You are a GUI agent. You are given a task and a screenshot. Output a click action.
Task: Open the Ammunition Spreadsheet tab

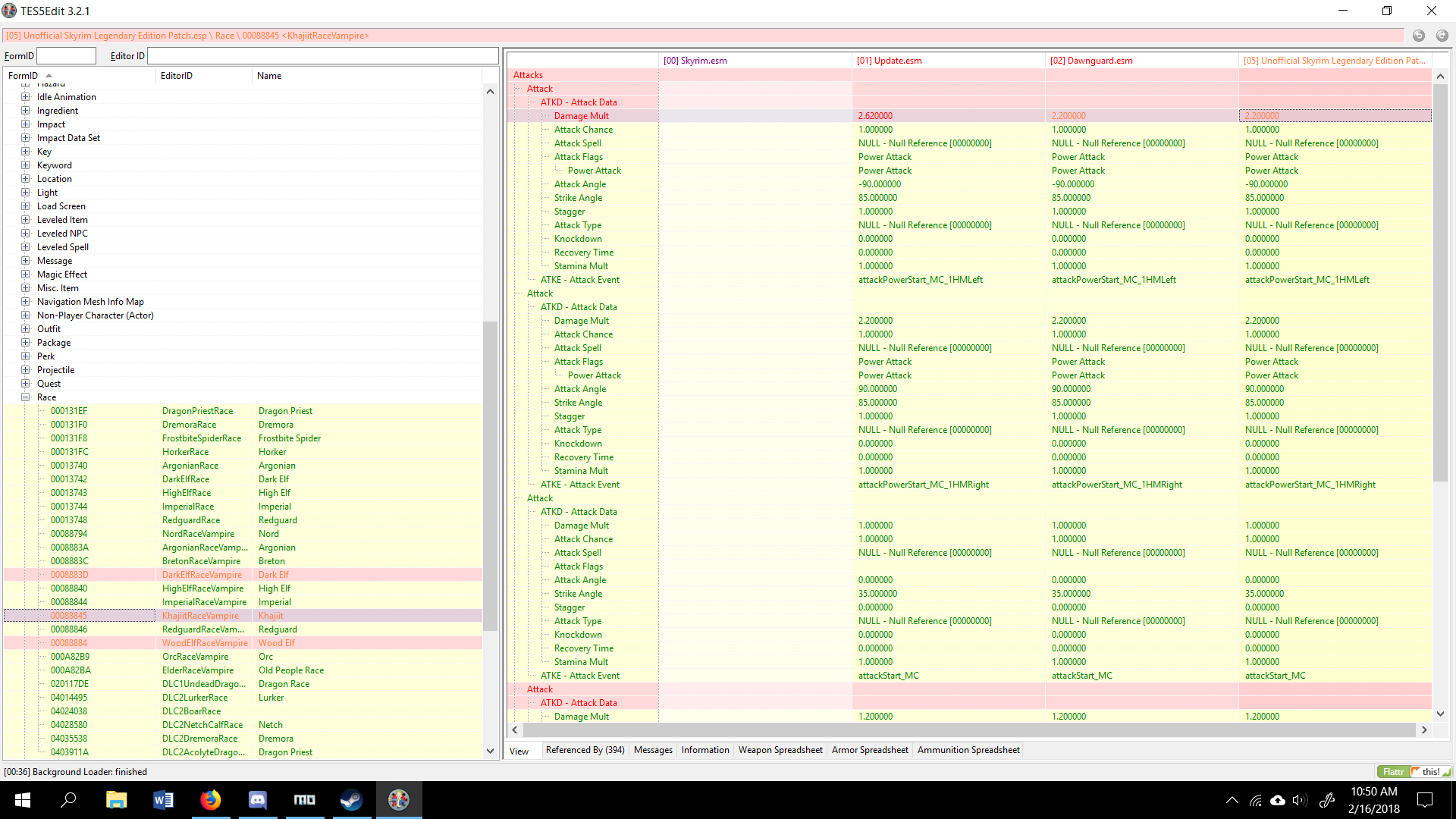tap(968, 750)
